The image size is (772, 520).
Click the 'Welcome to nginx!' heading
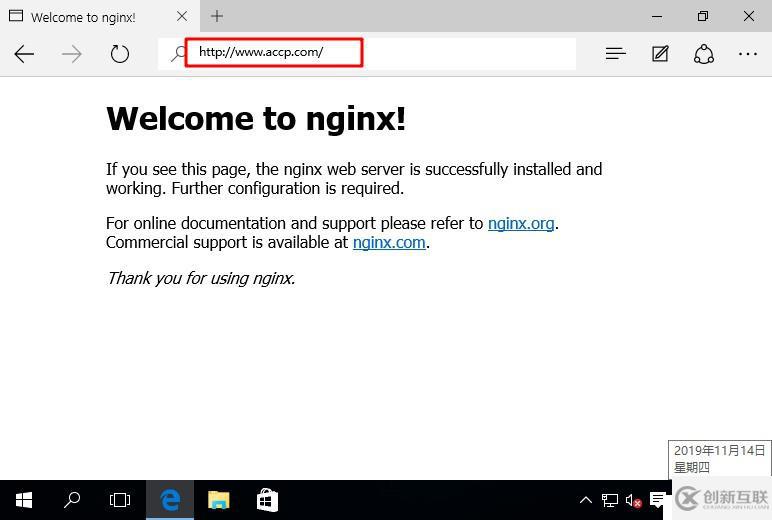[x=256, y=119]
